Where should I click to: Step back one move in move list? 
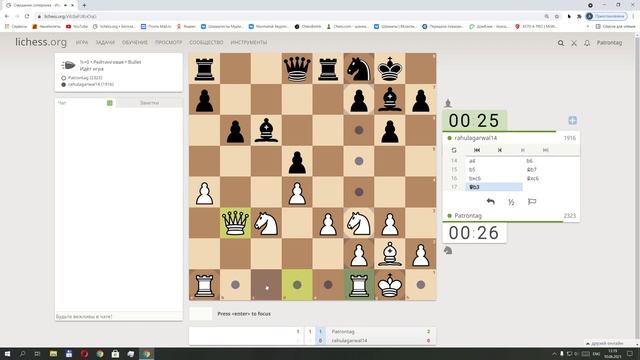click(x=500, y=150)
